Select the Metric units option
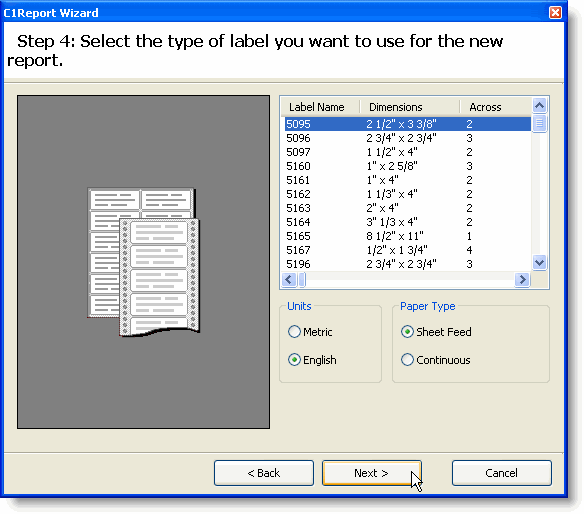Screen dimensions: 584x514 pos(310,331)
